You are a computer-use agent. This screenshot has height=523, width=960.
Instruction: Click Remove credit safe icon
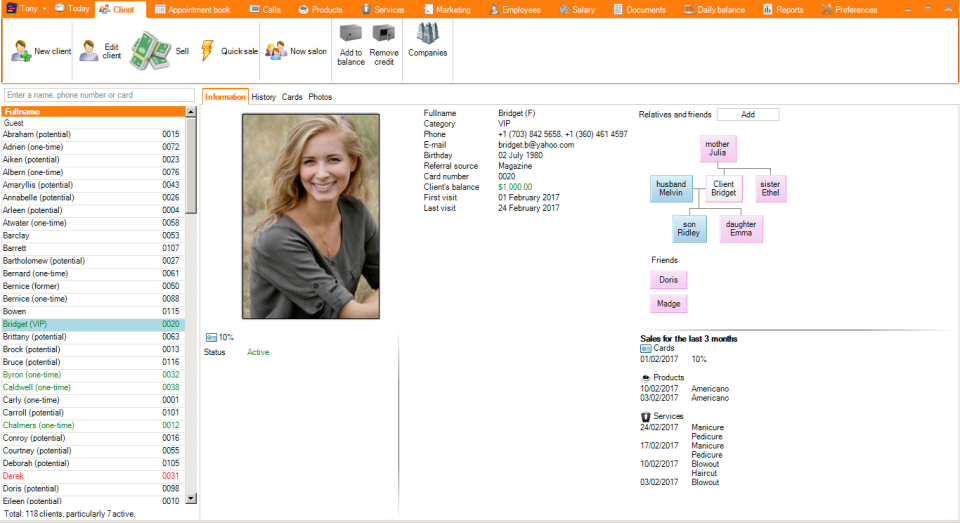pyautogui.click(x=384, y=32)
